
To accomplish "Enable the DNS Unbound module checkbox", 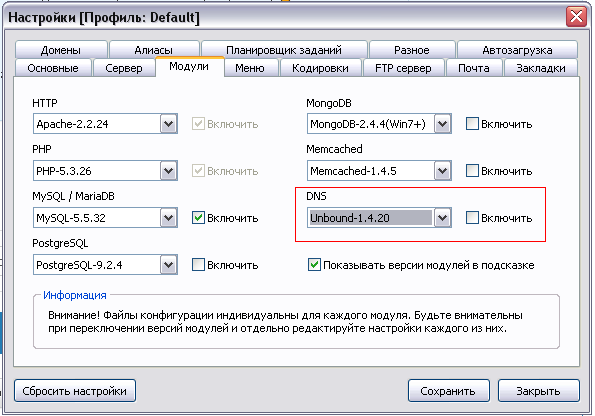I will point(472,218).
